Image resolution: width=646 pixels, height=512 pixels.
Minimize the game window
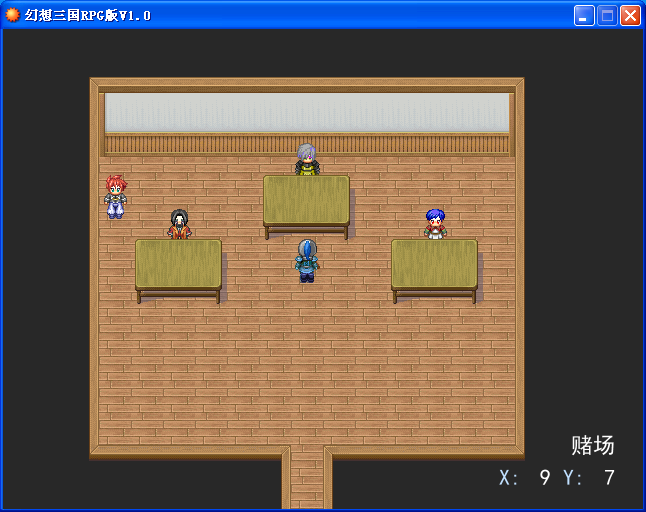[584, 16]
